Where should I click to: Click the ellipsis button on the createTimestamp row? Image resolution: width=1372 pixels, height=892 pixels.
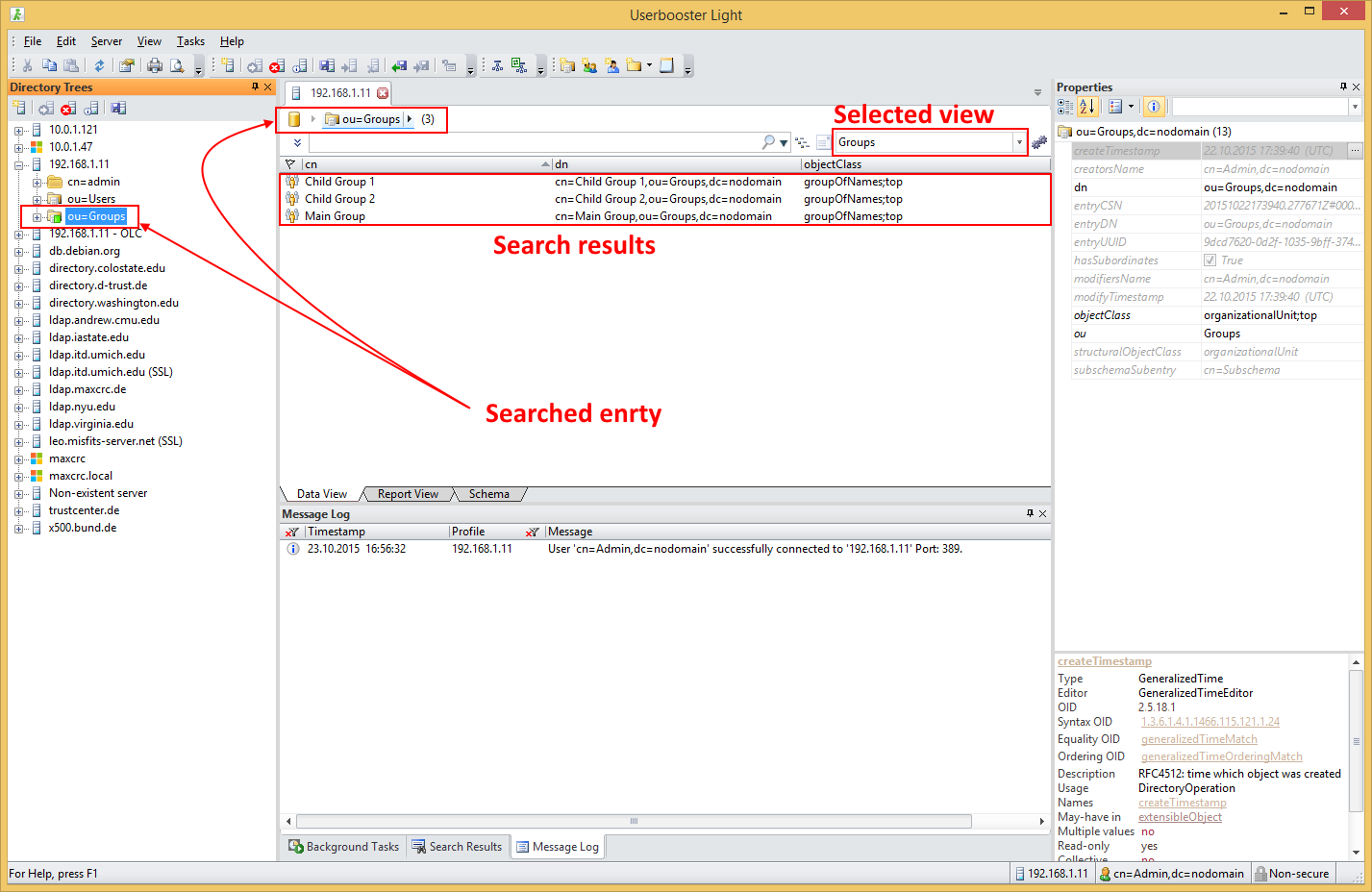point(1355,151)
